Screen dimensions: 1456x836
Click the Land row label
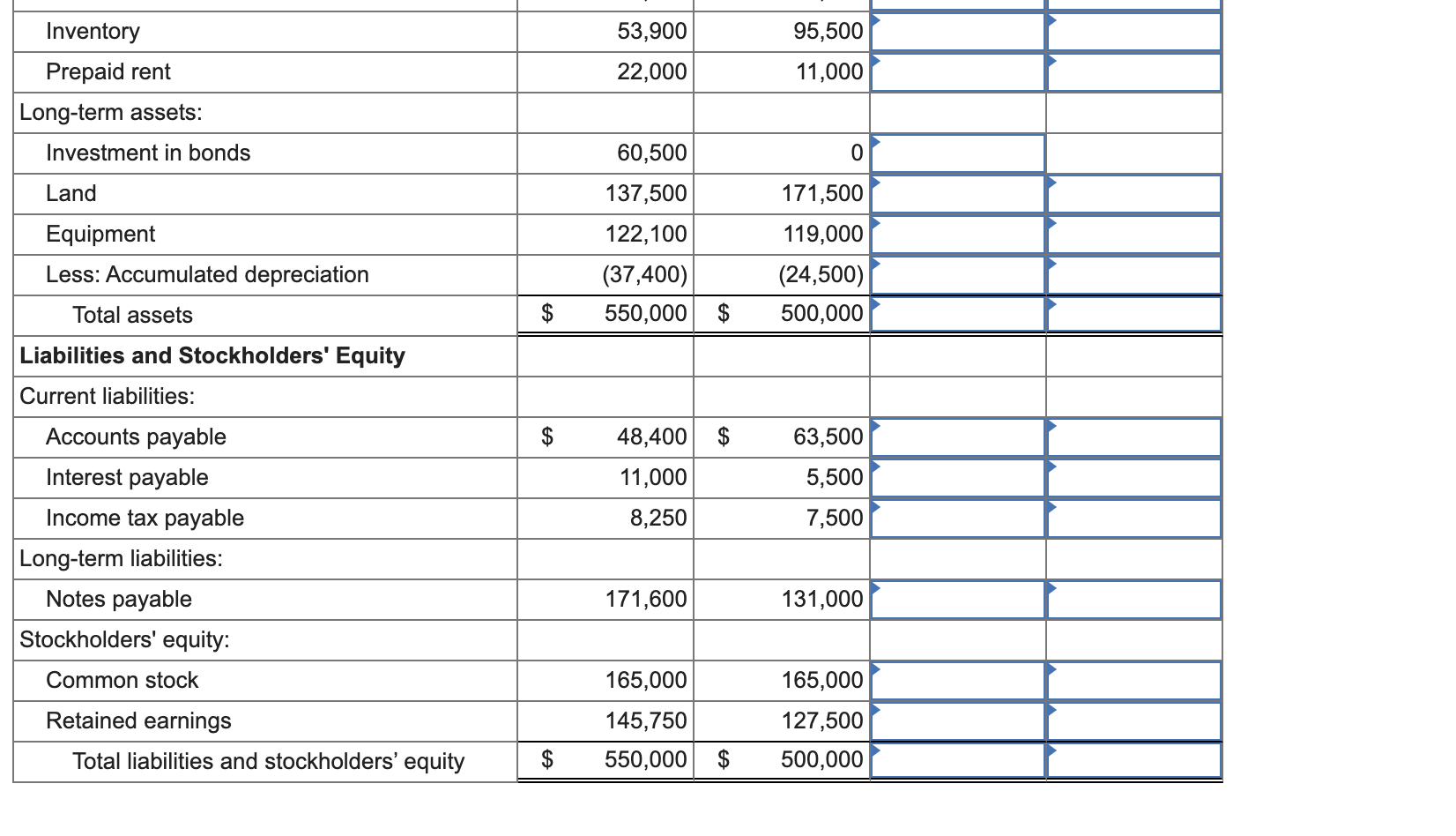click(71, 194)
